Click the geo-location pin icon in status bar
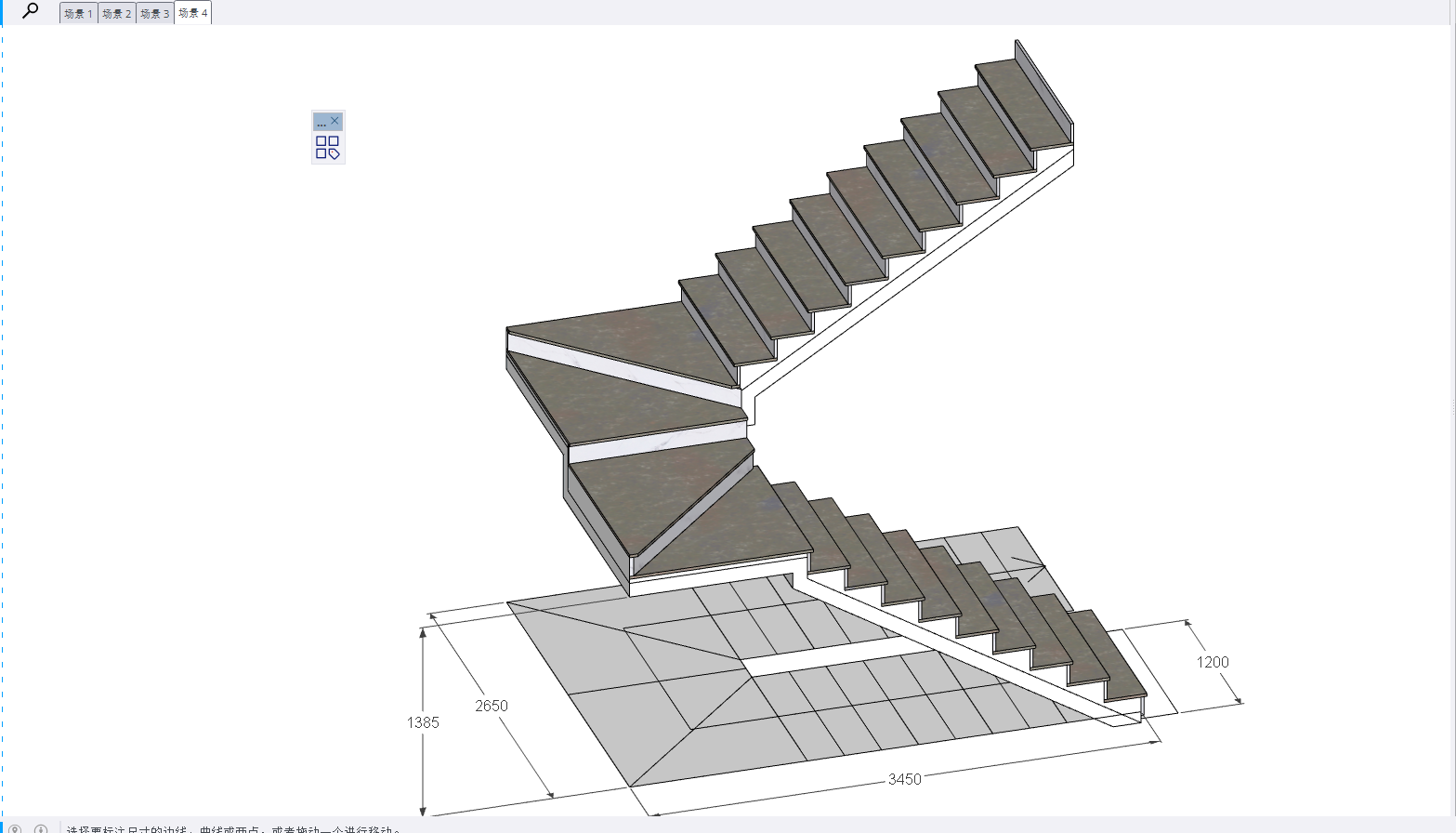The height and width of the screenshot is (833, 1456). (x=15, y=828)
